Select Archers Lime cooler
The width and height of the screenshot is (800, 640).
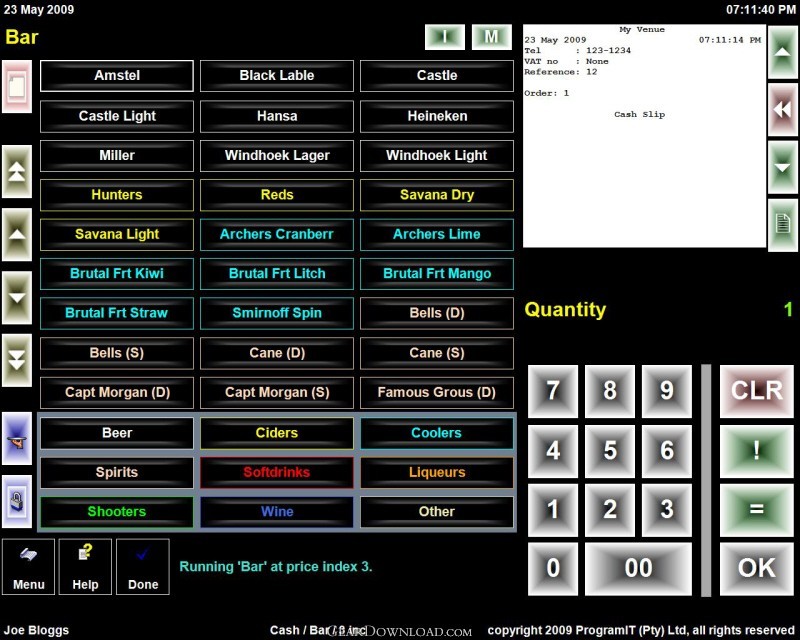437,234
